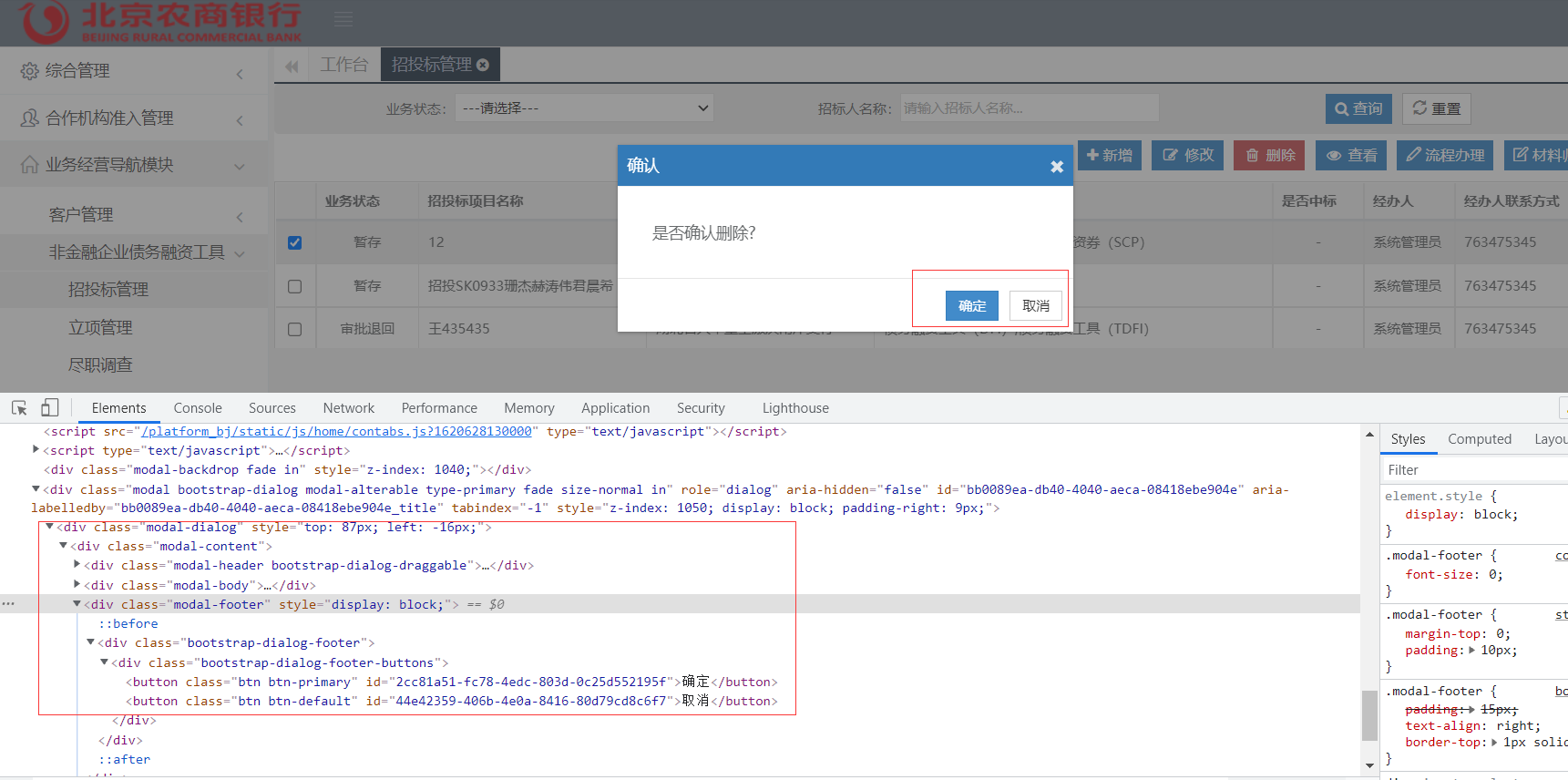The width and height of the screenshot is (1568, 780).
Task: Click the ellipsis icon beside modal-footer line
Action: tap(8, 603)
